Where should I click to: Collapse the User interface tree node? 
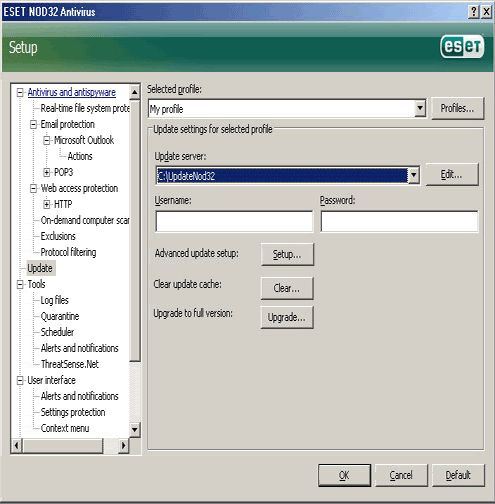[x=20, y=380]
